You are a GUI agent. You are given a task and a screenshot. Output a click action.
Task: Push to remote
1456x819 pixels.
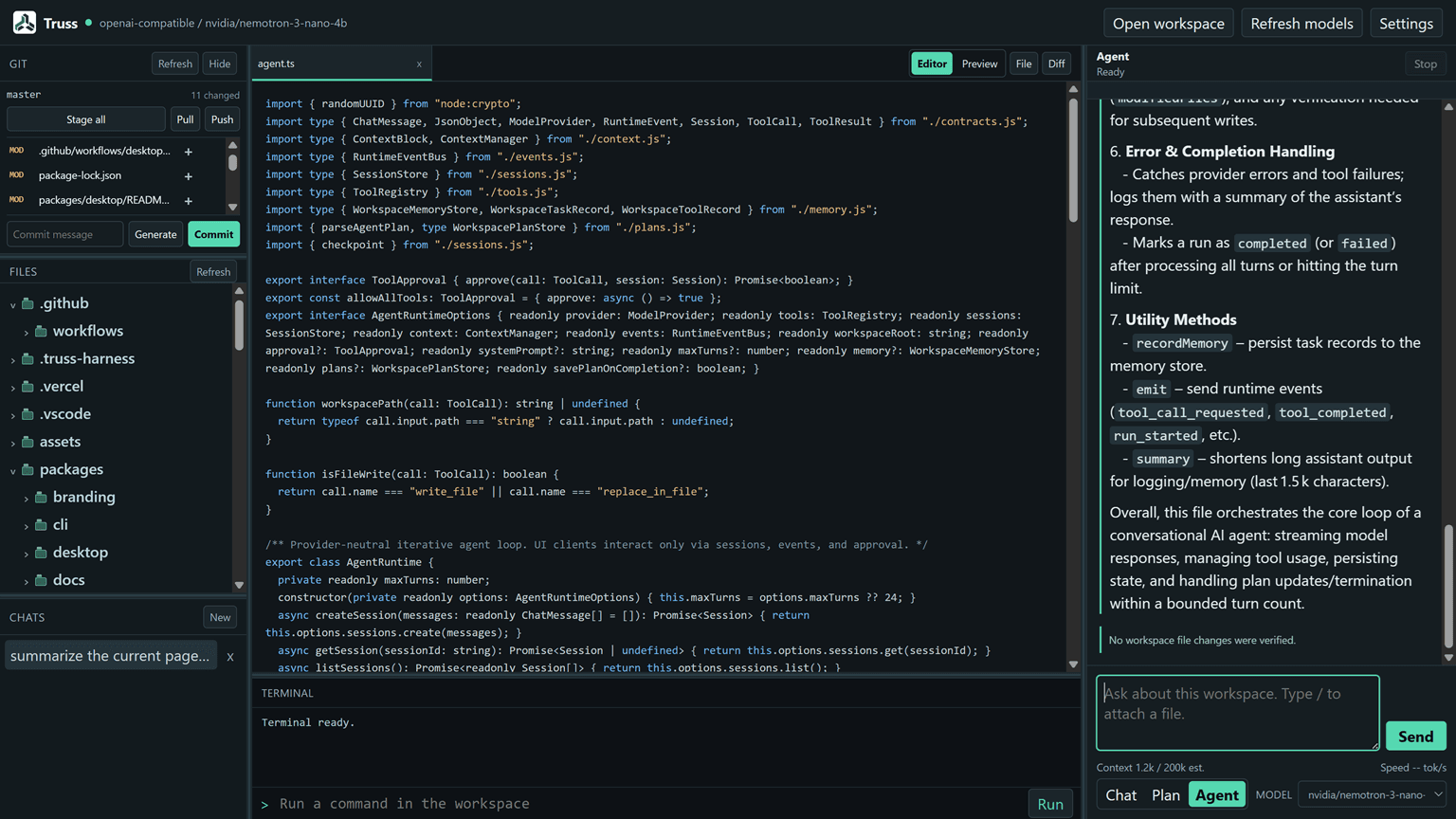tap(222, 119)
